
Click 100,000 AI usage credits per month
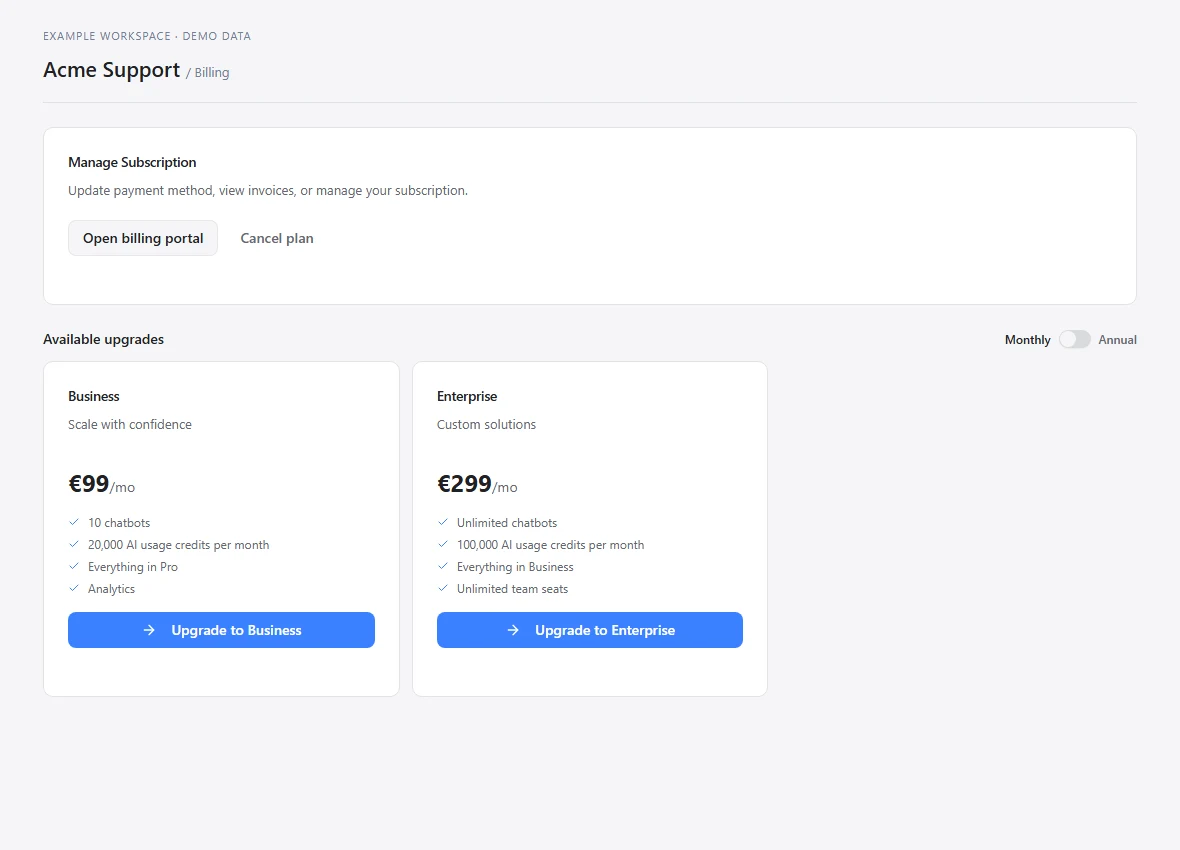tap(550, 544)
